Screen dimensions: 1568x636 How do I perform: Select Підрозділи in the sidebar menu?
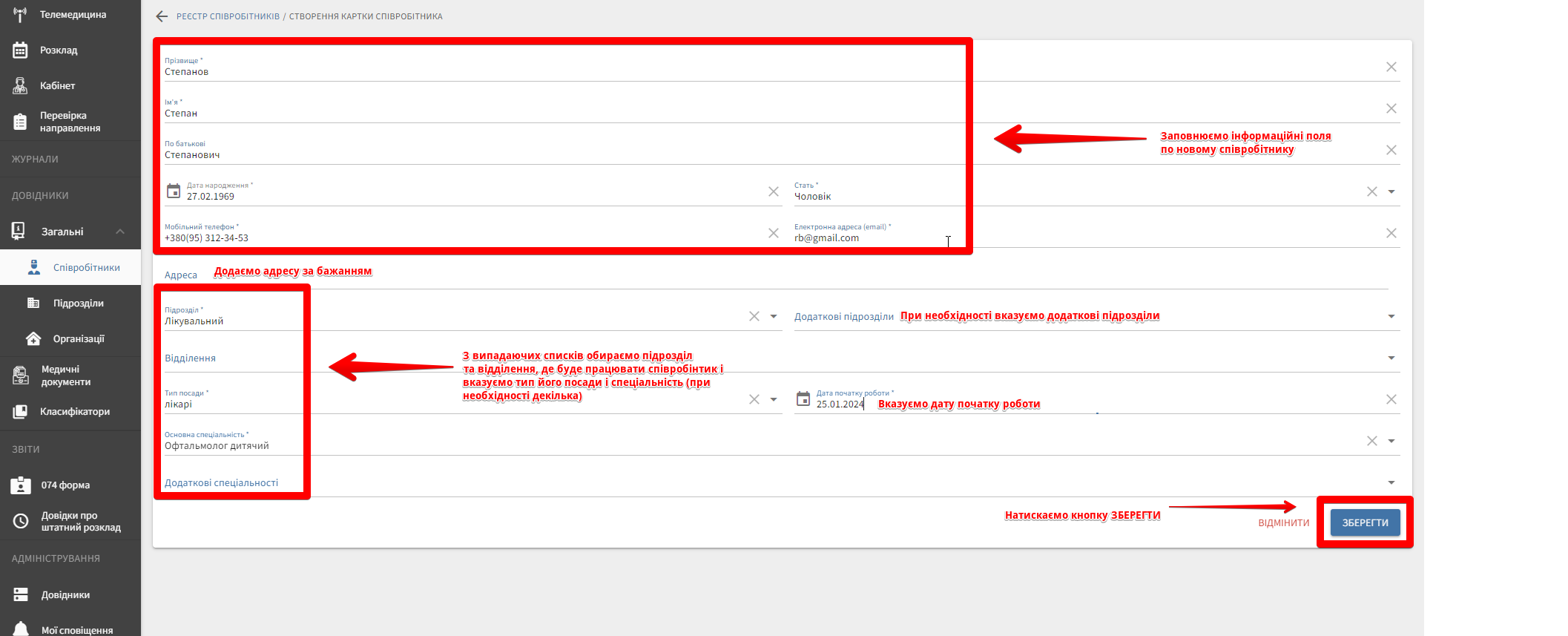coord(78,304)
